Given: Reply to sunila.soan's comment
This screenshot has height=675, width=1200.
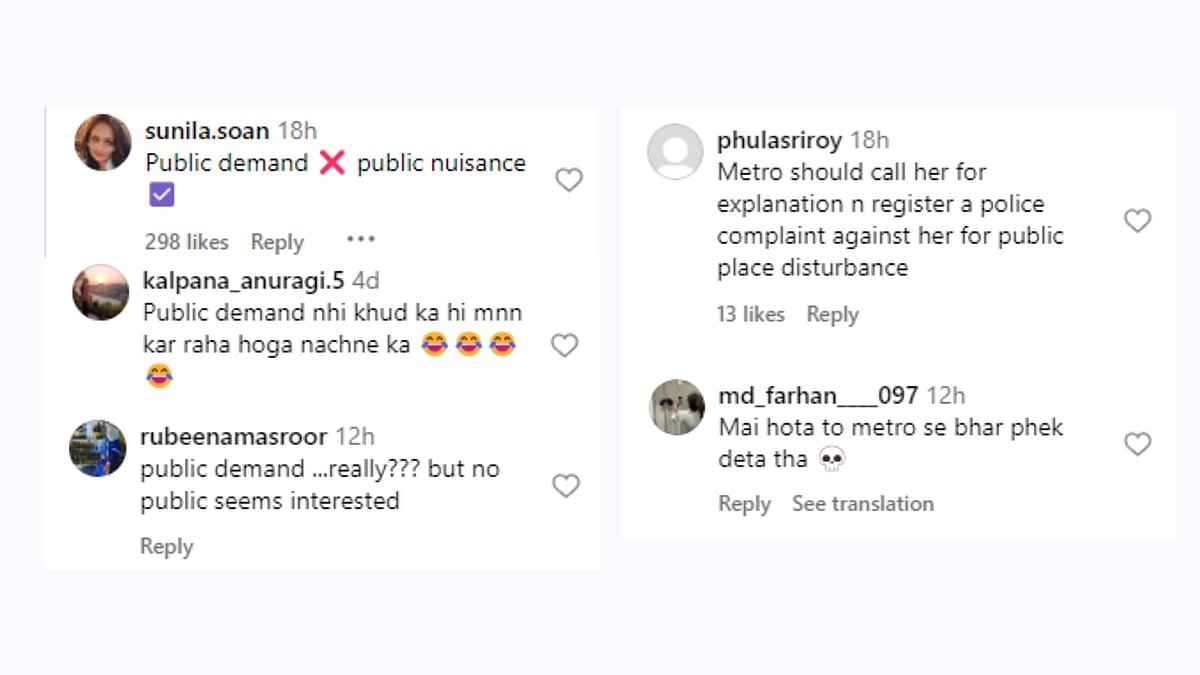Looking at the screenshot, I should point(277,242).
